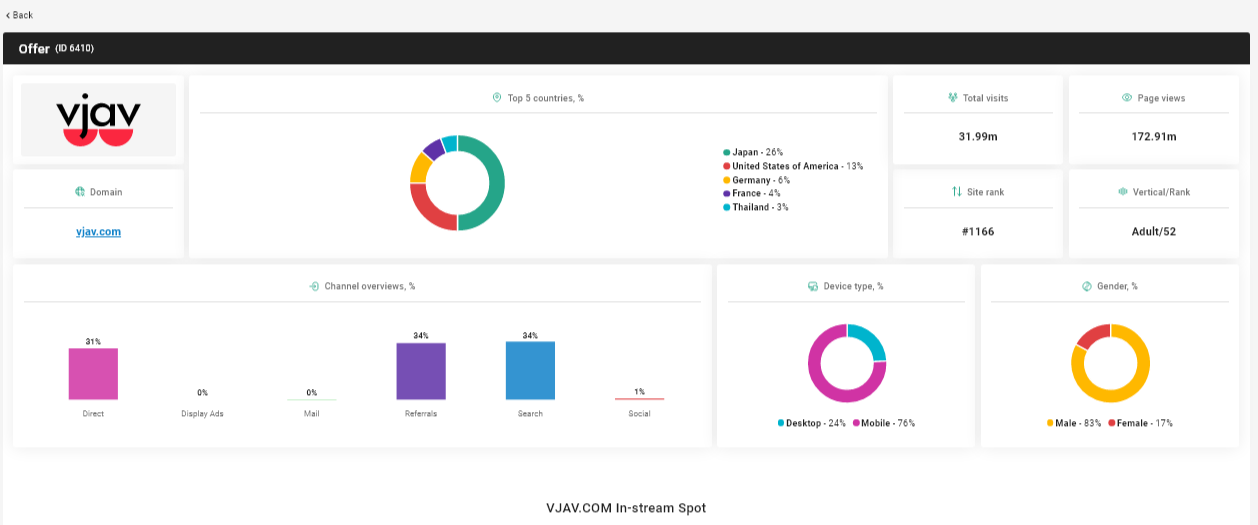The height and width of the screenshot is (525, 1258).
Task: Click the Channel overviews icon
Action: (x=315, y=286)
